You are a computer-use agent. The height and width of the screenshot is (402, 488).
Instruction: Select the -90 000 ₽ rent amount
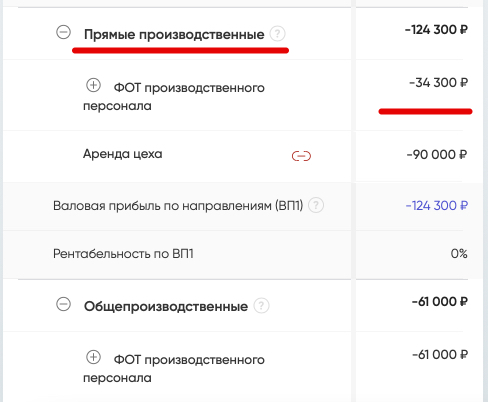pyautogui.click(x=437, y=155)
